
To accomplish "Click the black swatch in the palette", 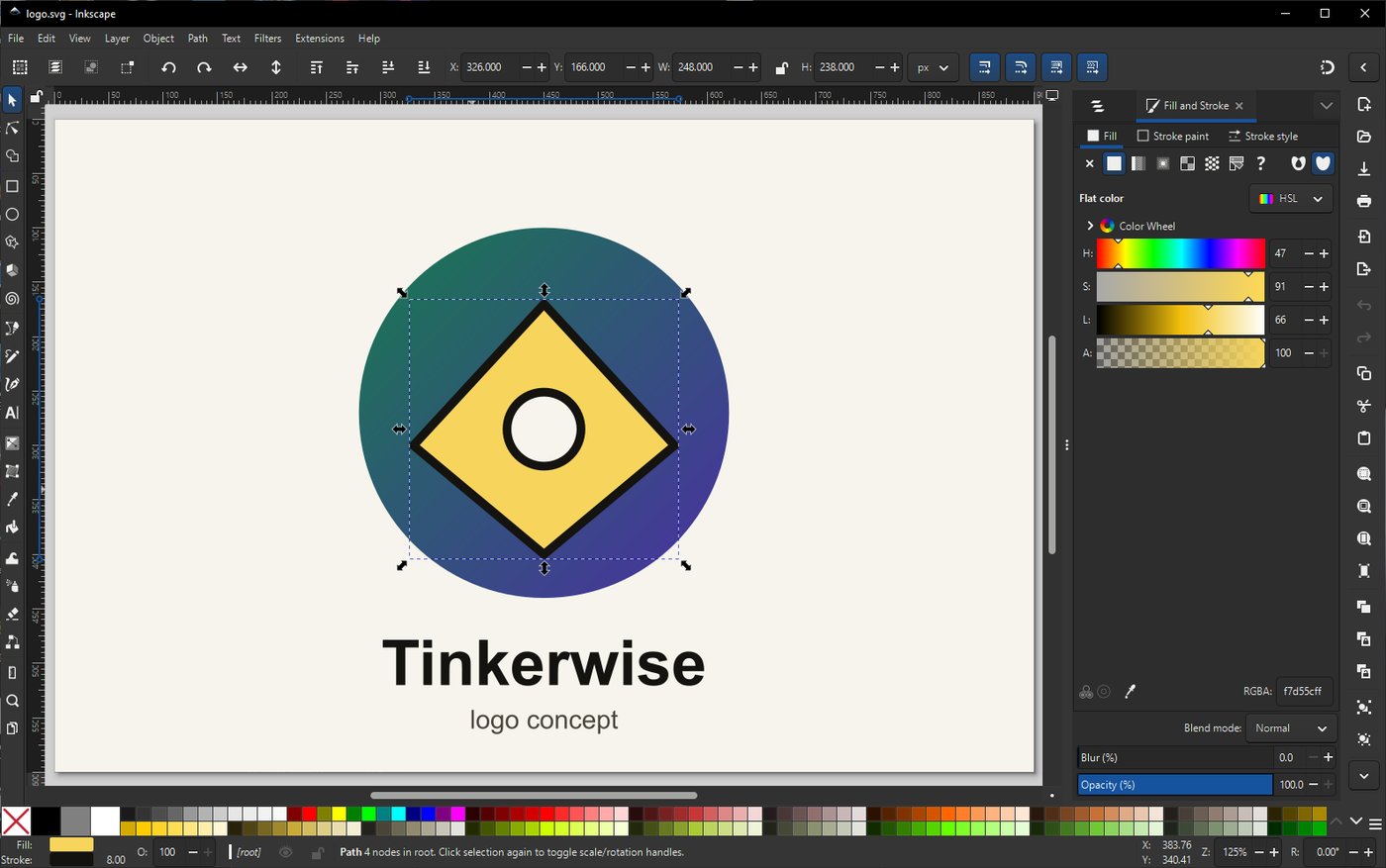I will pyautogui.click(x=45, y=820).
